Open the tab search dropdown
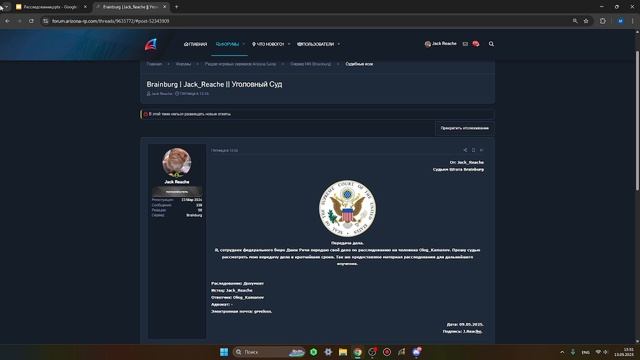Screen dimensions: 640x360 coord(7,7)
